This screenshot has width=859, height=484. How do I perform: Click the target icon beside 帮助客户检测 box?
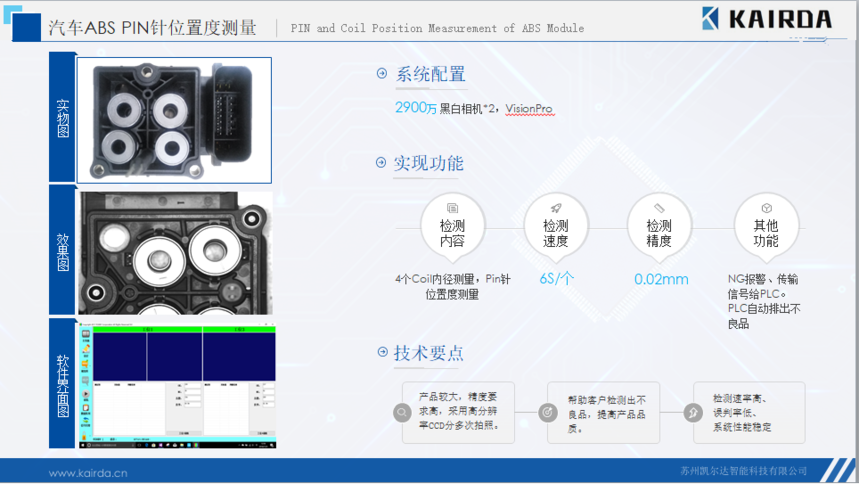coord(547,413)
